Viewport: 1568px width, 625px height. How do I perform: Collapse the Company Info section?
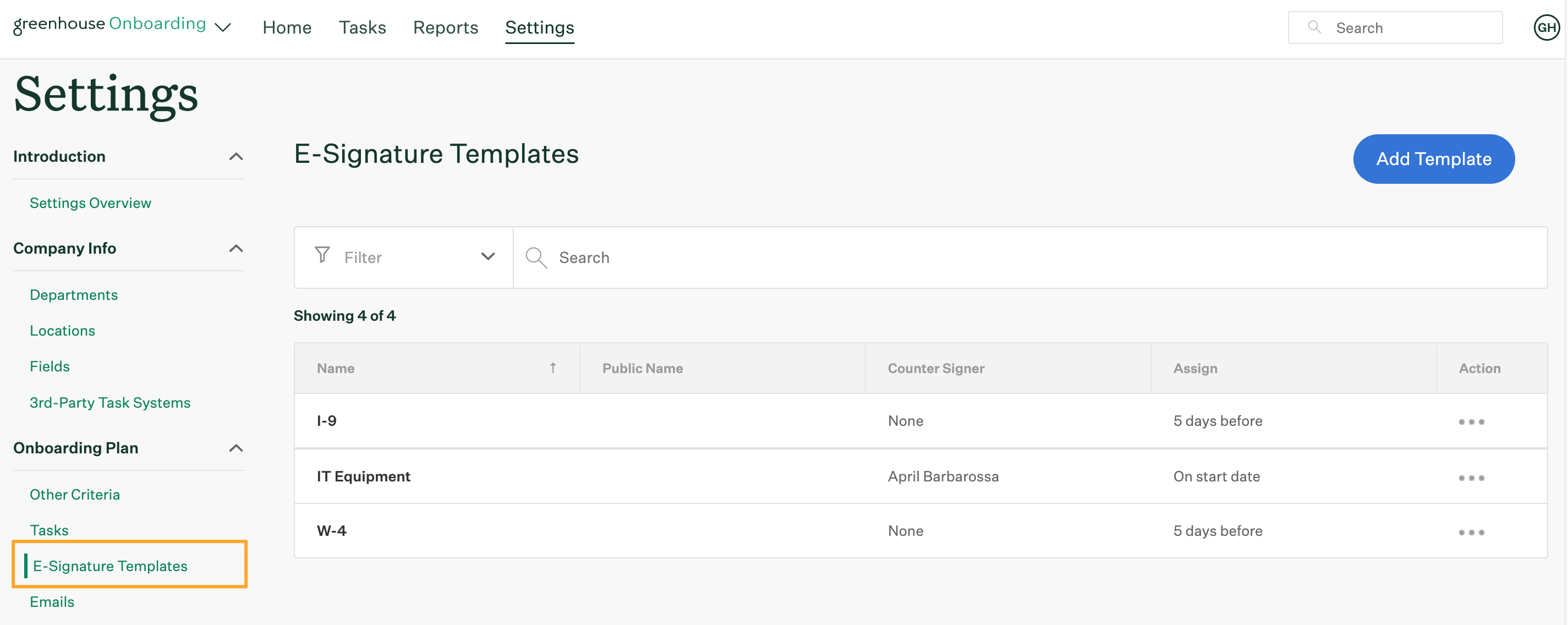(237, 248)
